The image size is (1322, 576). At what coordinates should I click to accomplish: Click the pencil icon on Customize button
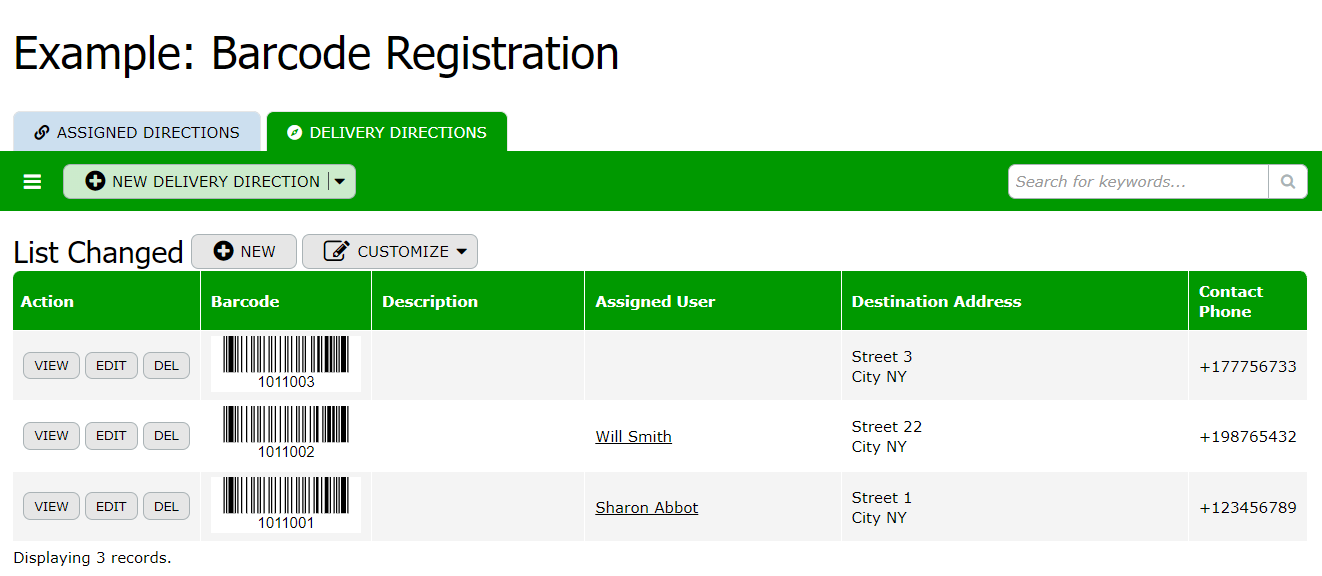[x=337, y=251]
